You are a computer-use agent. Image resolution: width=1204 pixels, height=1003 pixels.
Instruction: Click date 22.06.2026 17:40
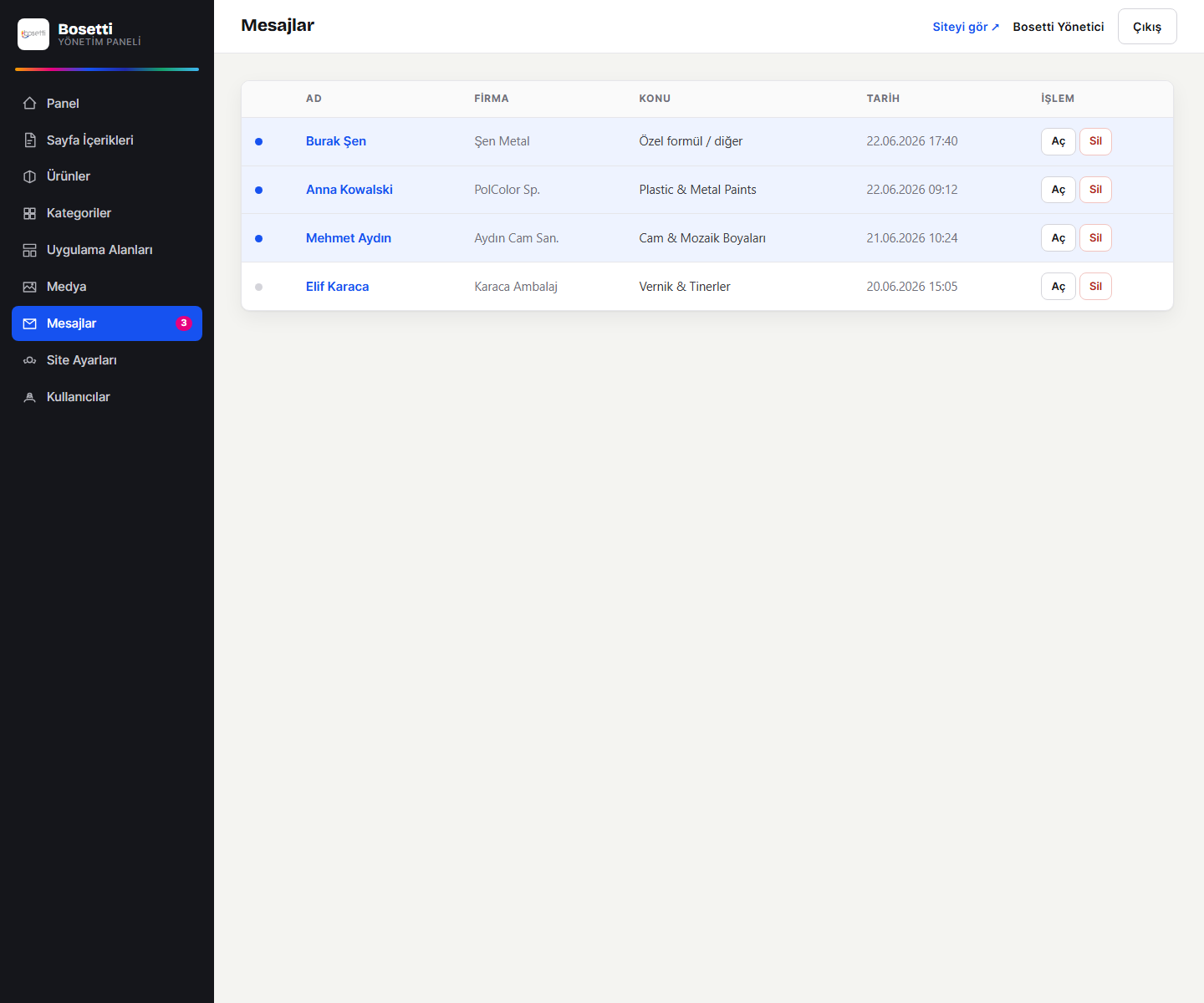(x=912, y=141)
